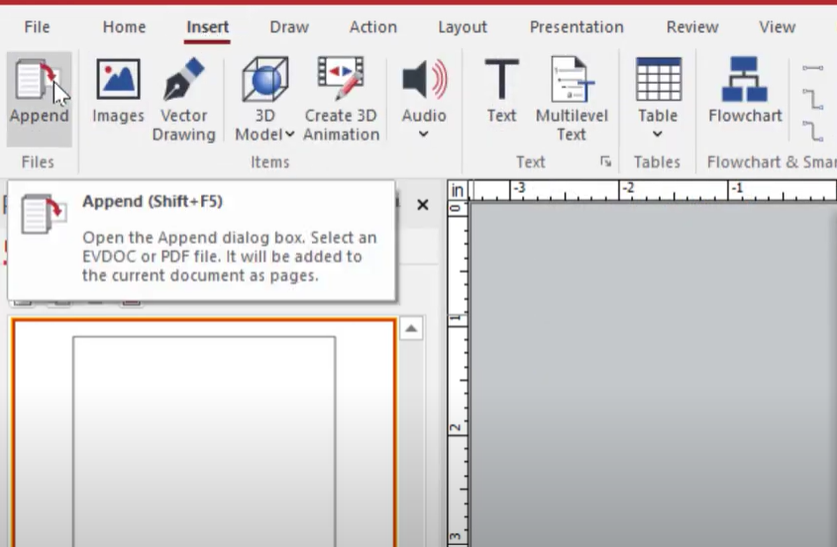Choose the Multilevel Text tool
The width and height of the screenshot is (837, 547).
click(x=571, y=81)
